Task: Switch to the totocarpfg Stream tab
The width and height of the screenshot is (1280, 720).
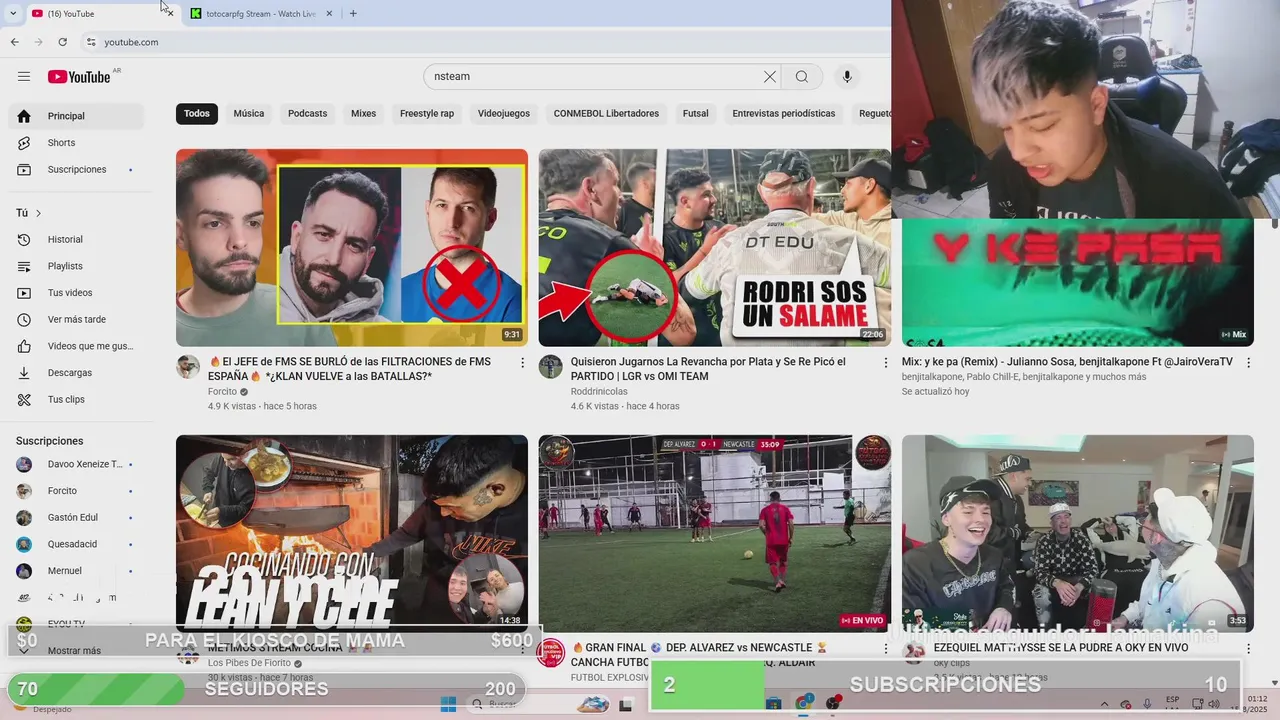Action: pyautogui.click(x=260, y=13)
